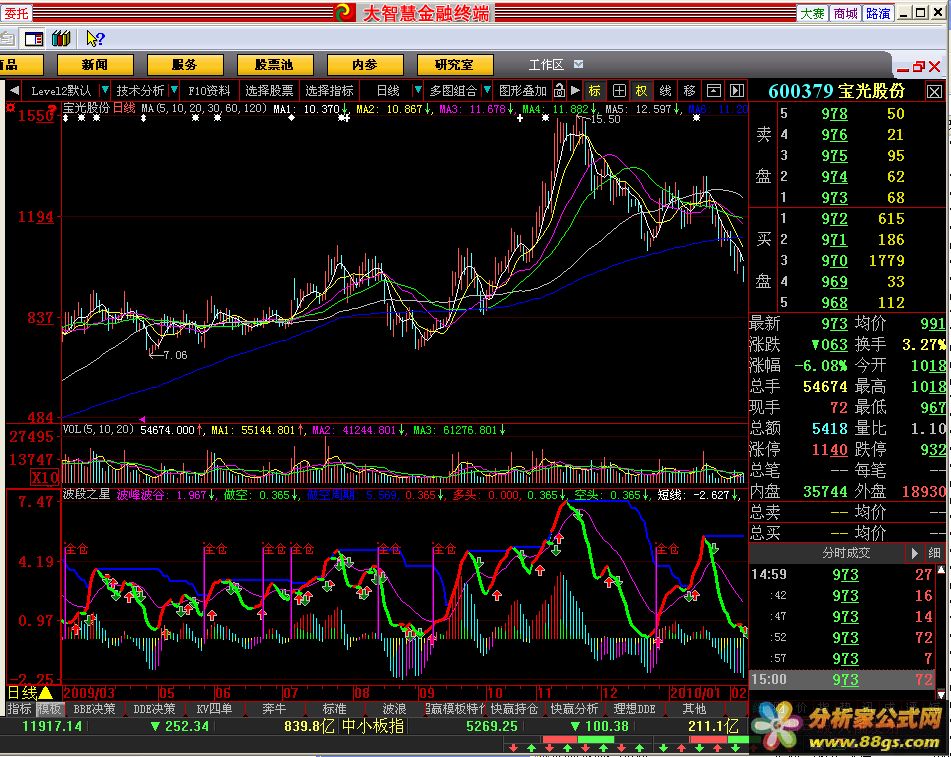This screenshot has width=951, height=757.
Task: Click the 波段之星 indicator name
Action: pos(86,494)
